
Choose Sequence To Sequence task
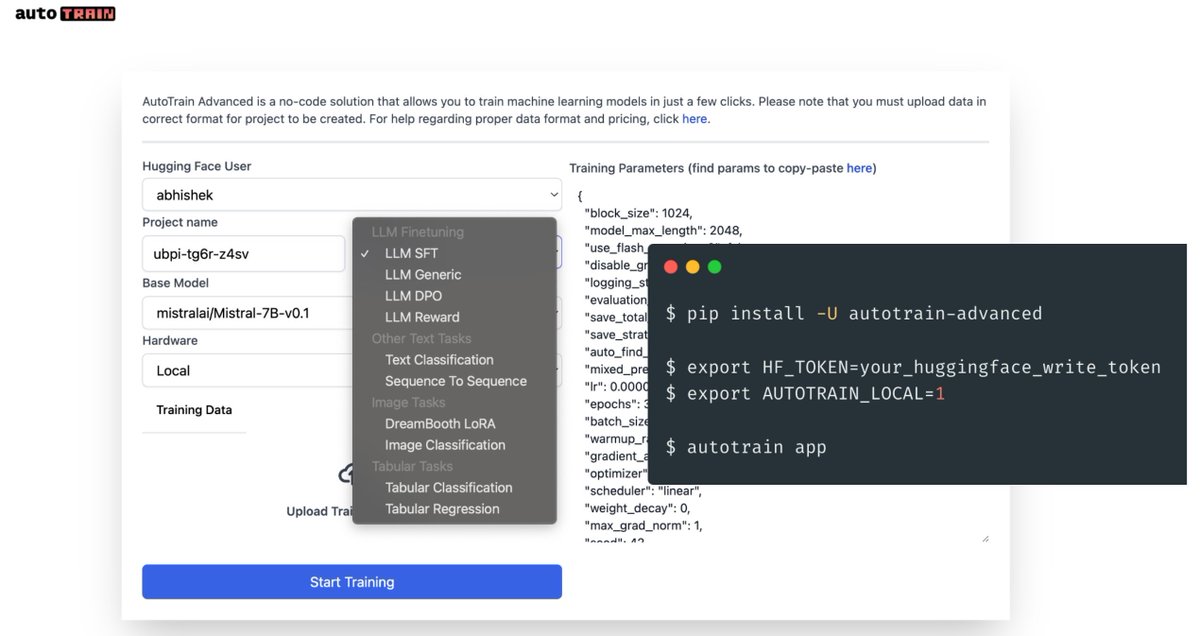[x=455, y=381]
